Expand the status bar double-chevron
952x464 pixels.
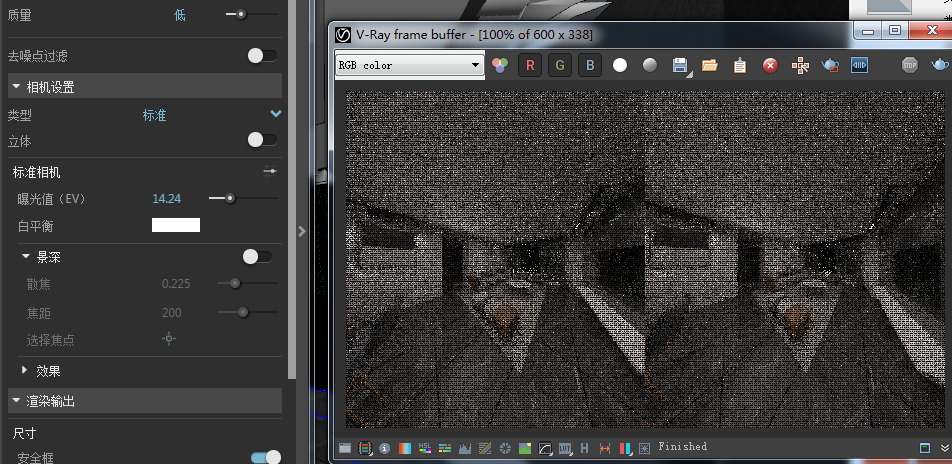(945, 448)
